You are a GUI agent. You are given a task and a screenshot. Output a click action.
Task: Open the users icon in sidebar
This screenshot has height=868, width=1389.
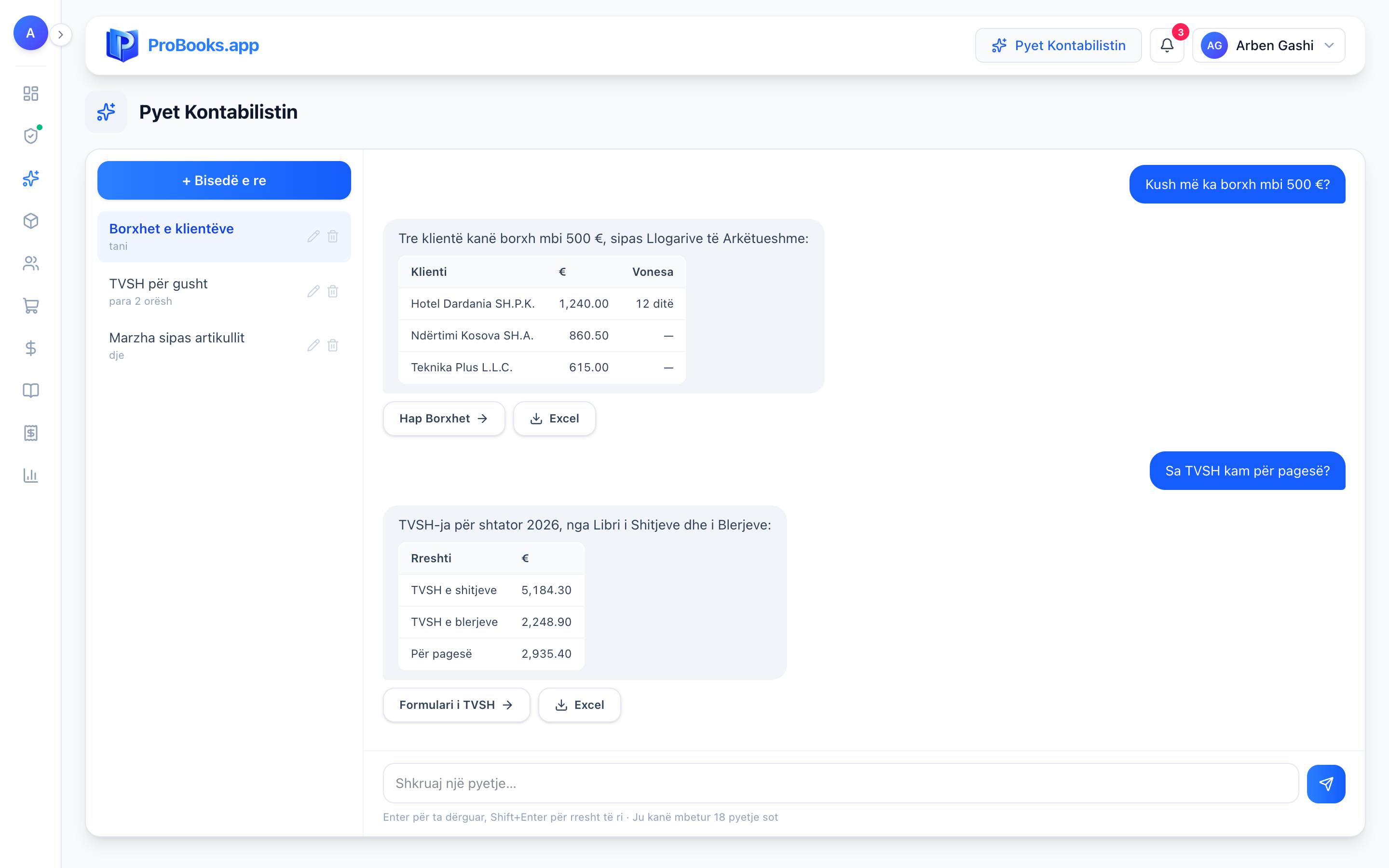point(30,263)
